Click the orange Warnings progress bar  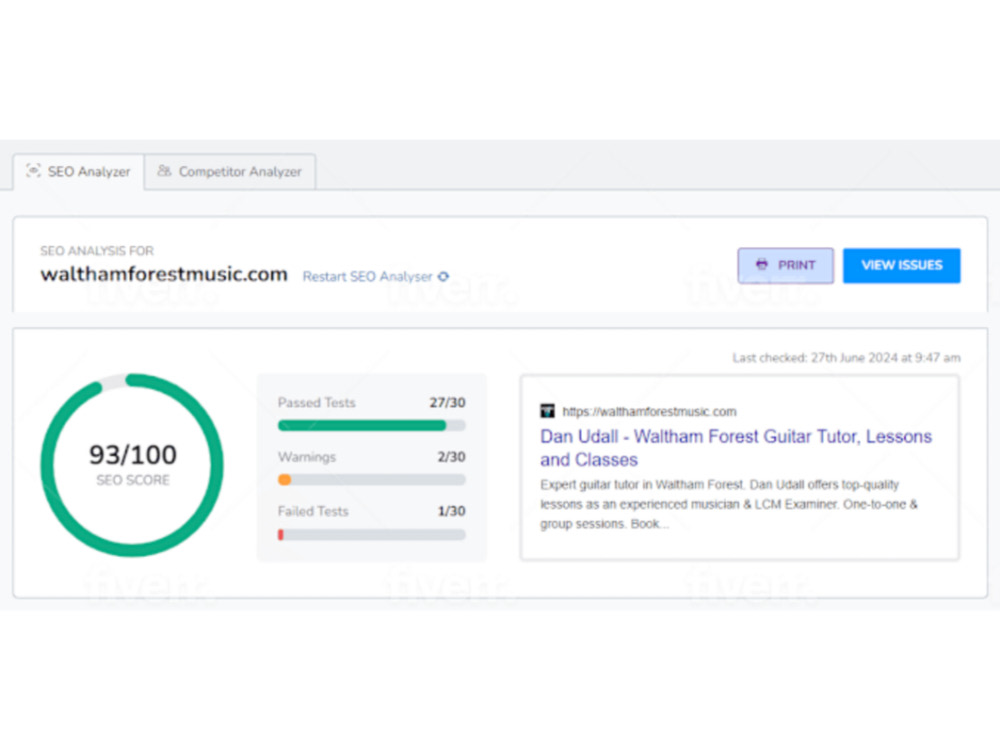[x=372, y=480]
